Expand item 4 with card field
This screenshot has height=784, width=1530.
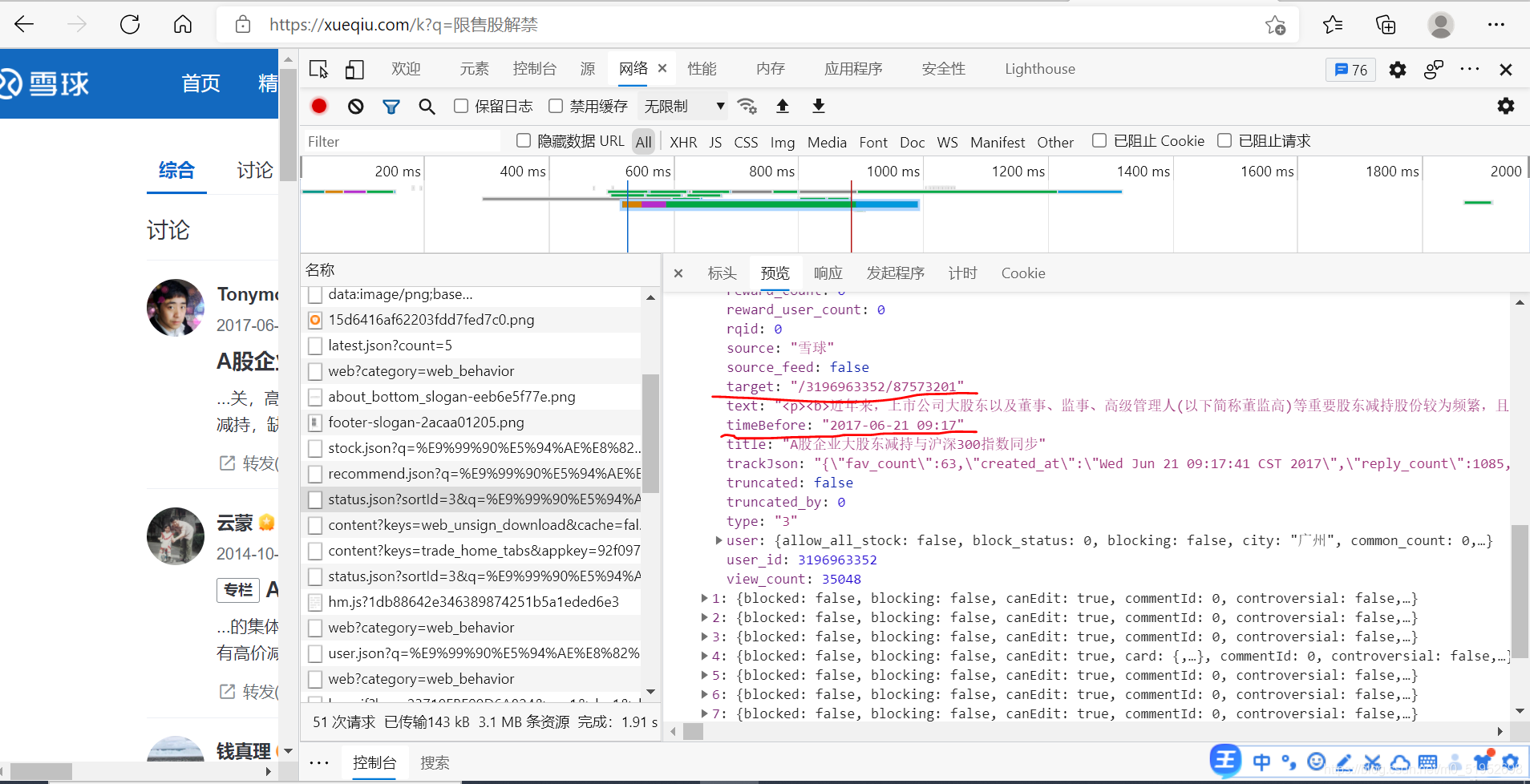click(704, 656)
